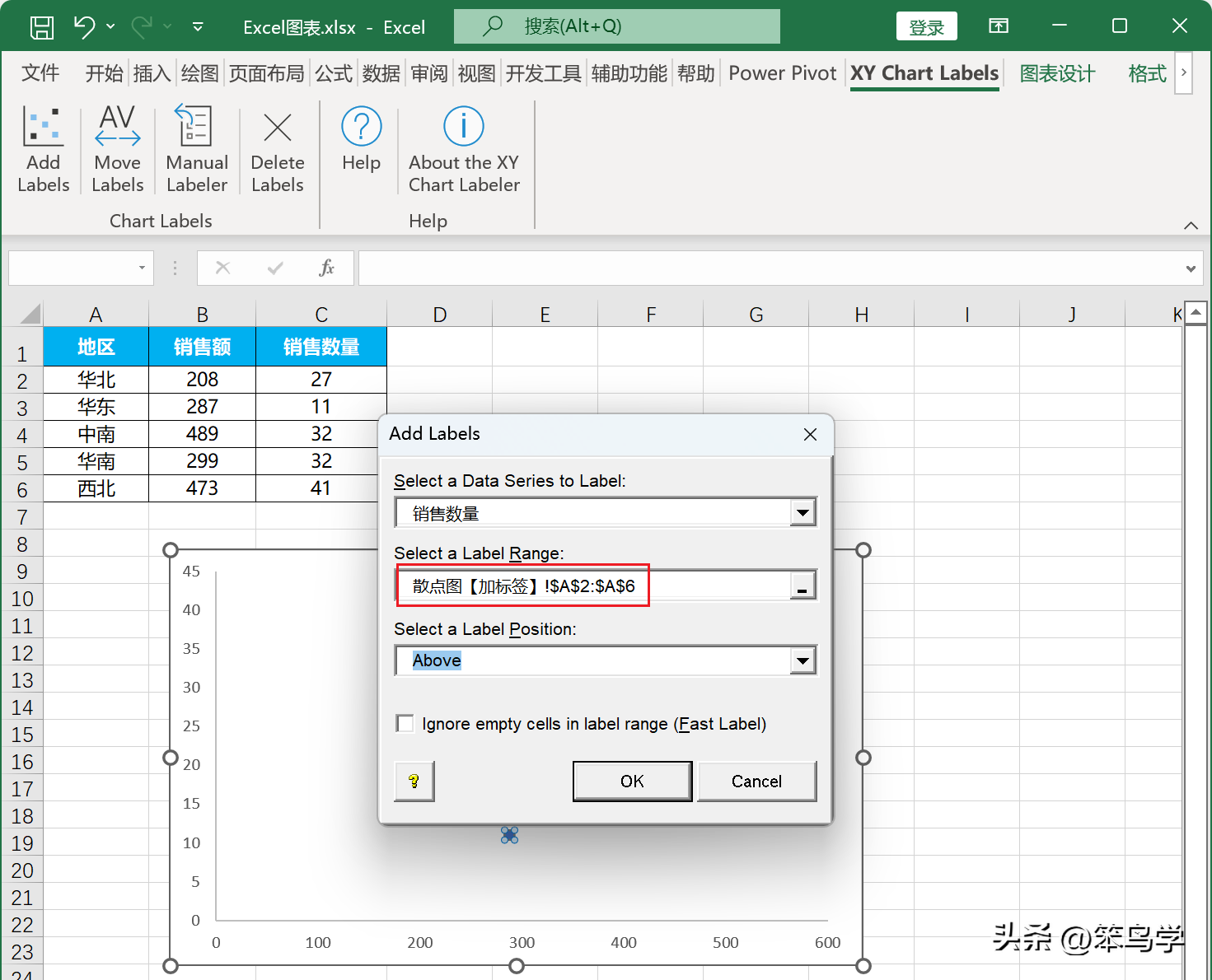This screenshot has width=1212, height=980.
Task: Click cell containing 华北
Action: pos(96,380)
